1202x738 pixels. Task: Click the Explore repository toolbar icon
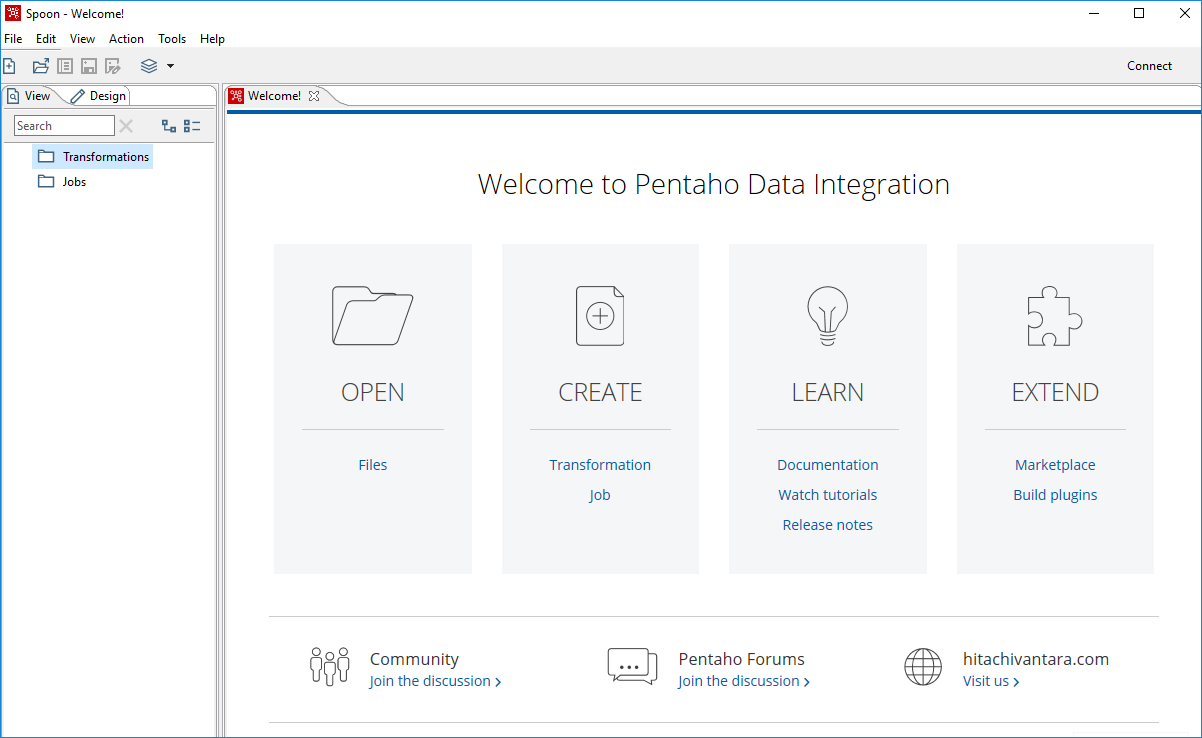pyautogui.click(x=65, y=66)
